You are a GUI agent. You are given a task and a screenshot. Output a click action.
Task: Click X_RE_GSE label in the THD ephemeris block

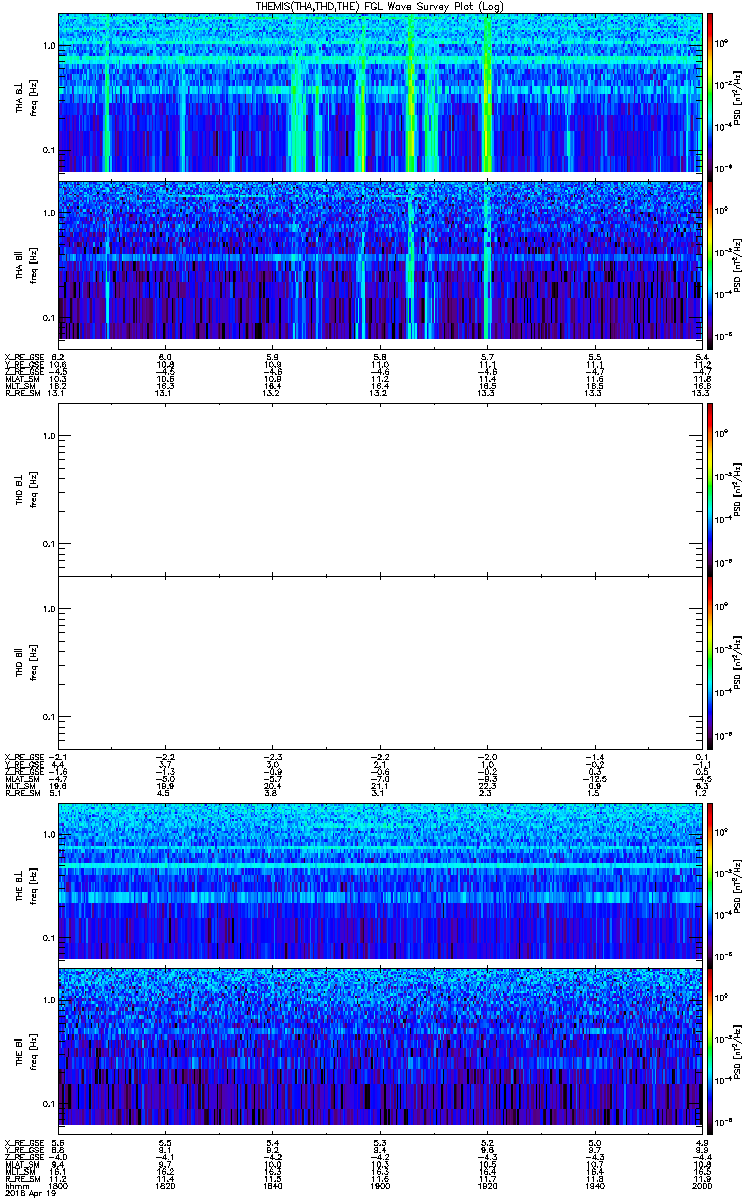(x=22, y=757)
